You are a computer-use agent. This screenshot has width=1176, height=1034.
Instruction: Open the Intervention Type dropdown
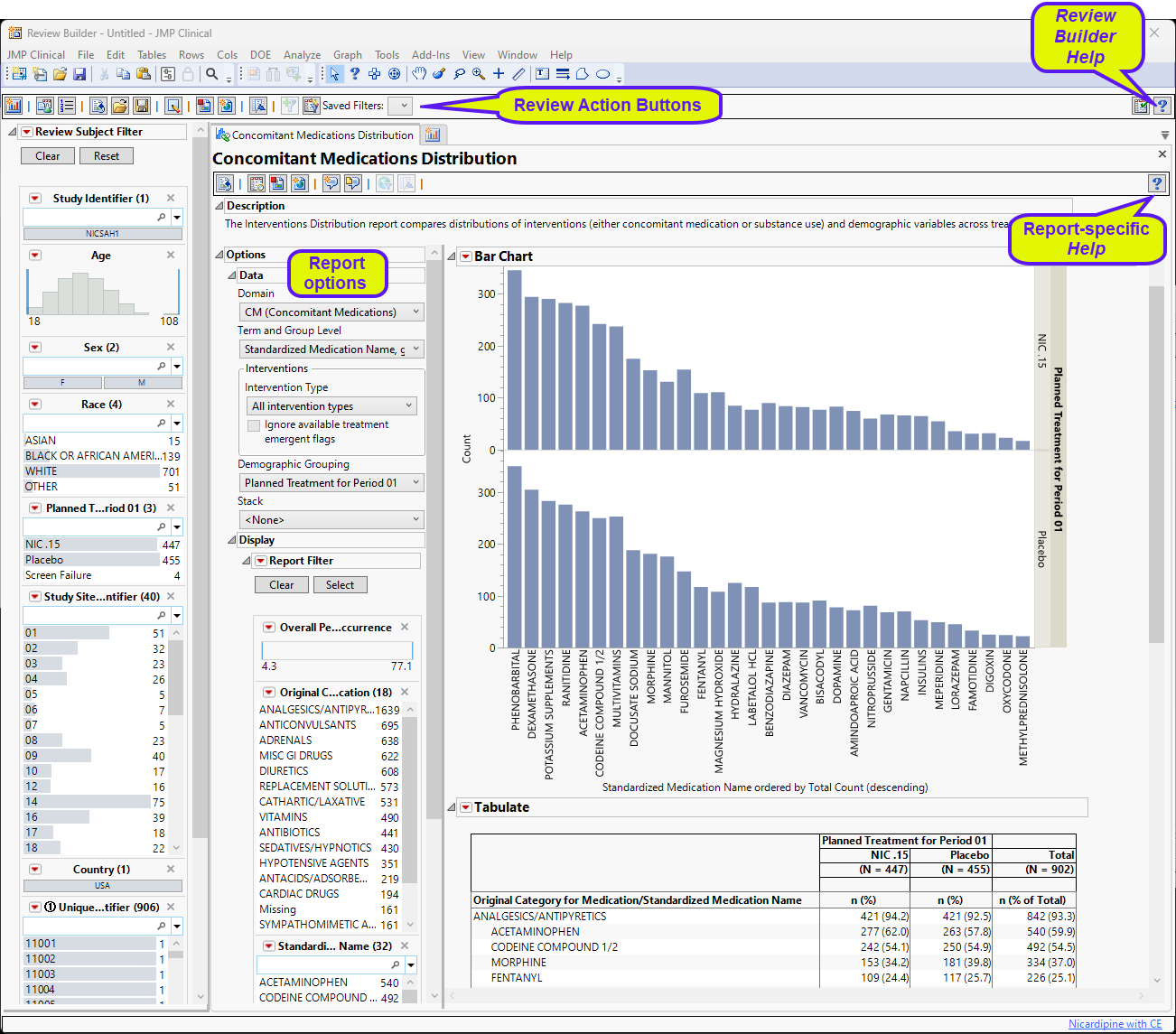coord(331,406)
